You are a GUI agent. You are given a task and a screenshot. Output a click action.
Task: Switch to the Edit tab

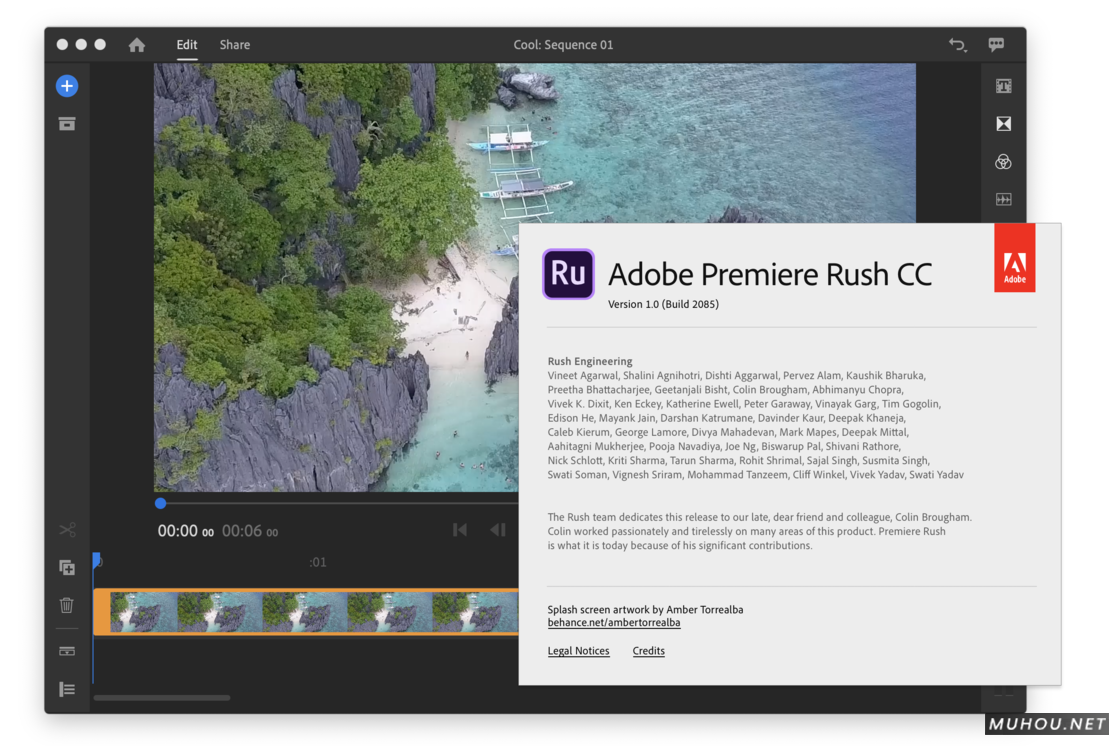coord(187,45)
